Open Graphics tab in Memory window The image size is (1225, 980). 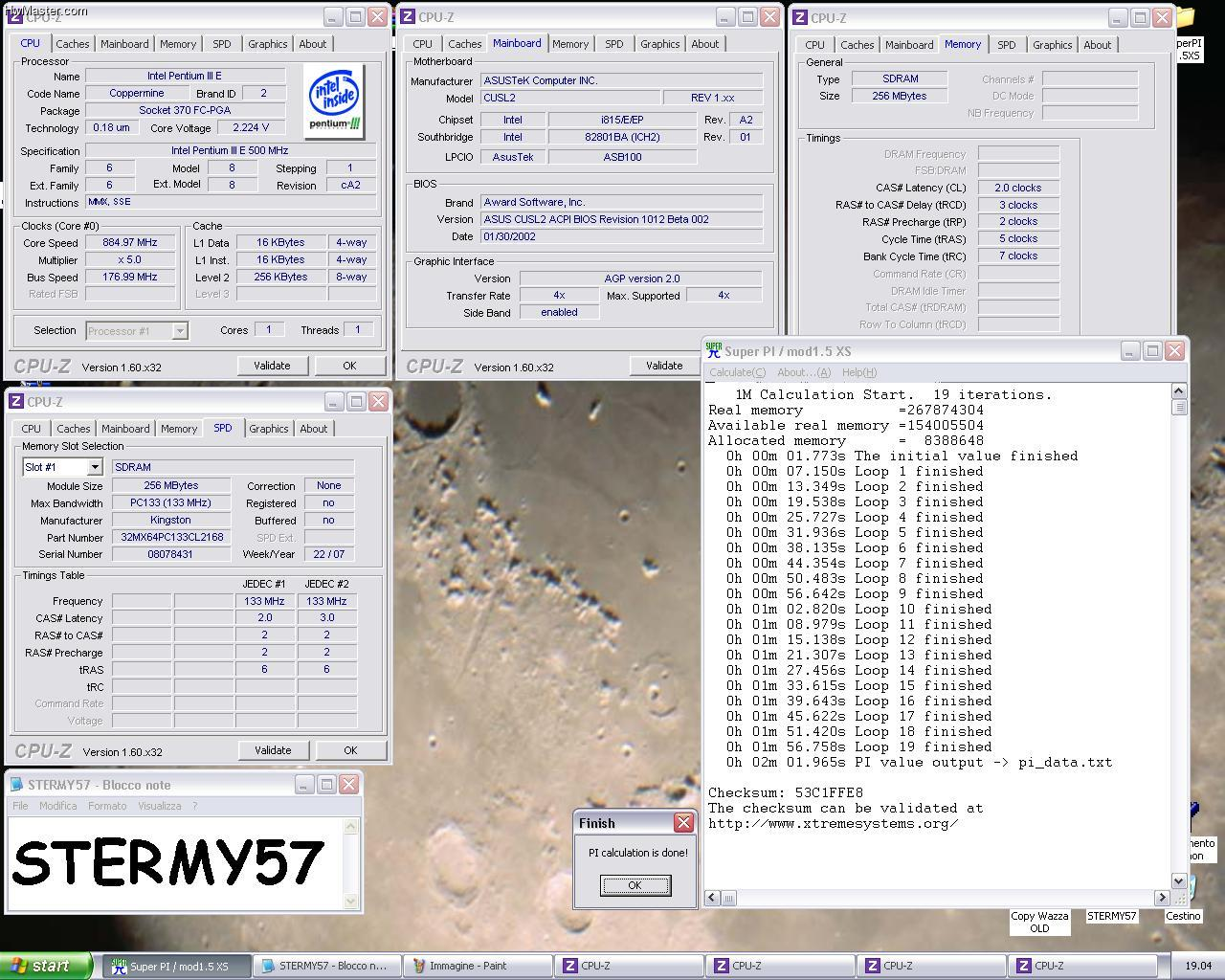tap(1053, 45)
